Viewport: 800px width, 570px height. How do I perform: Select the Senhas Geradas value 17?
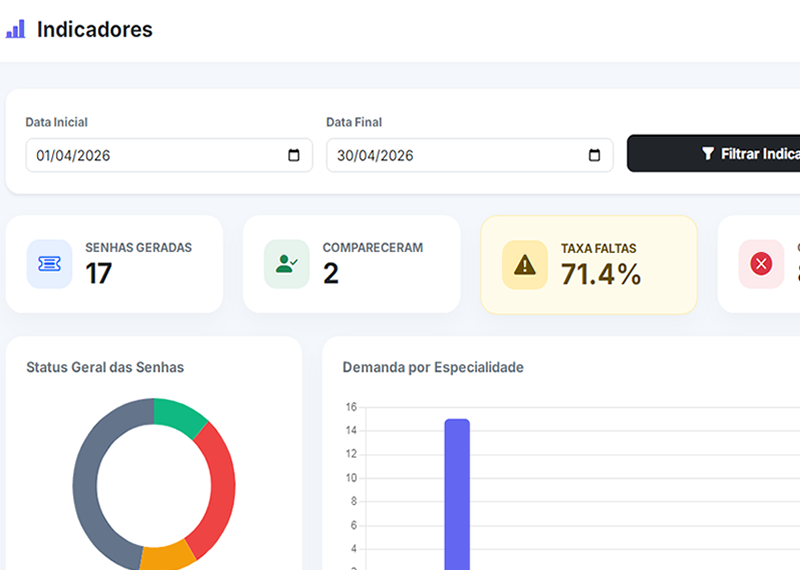98,273
